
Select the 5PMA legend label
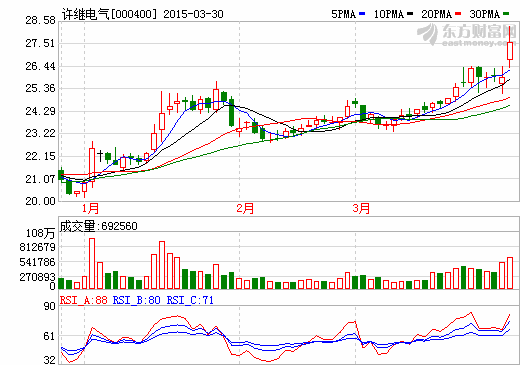point(344,14)
